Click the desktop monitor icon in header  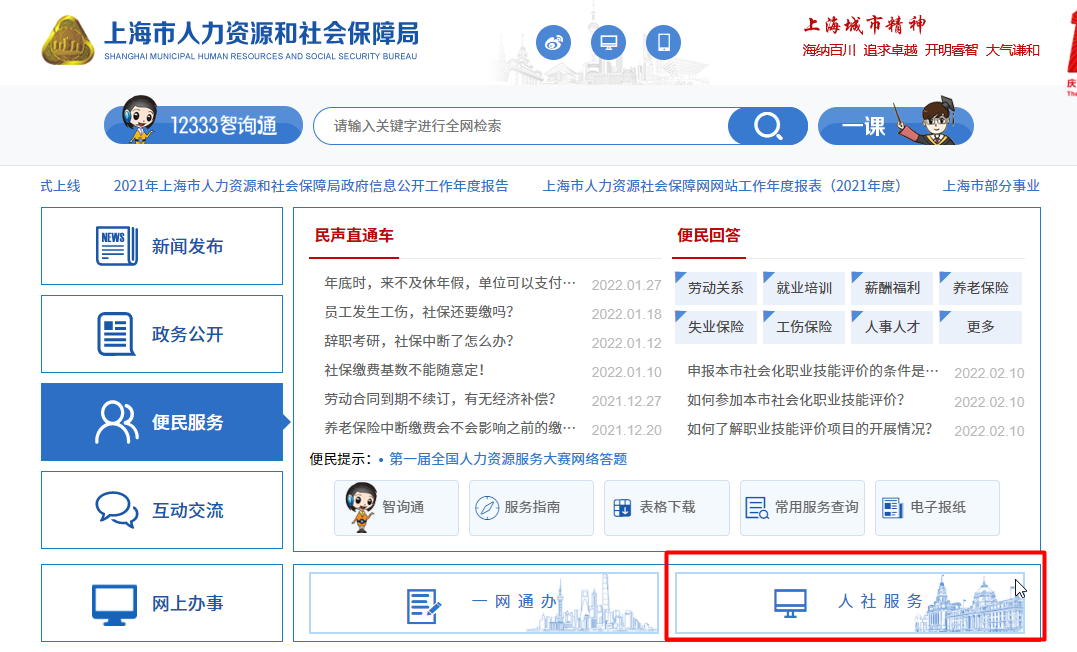(609, 43)
